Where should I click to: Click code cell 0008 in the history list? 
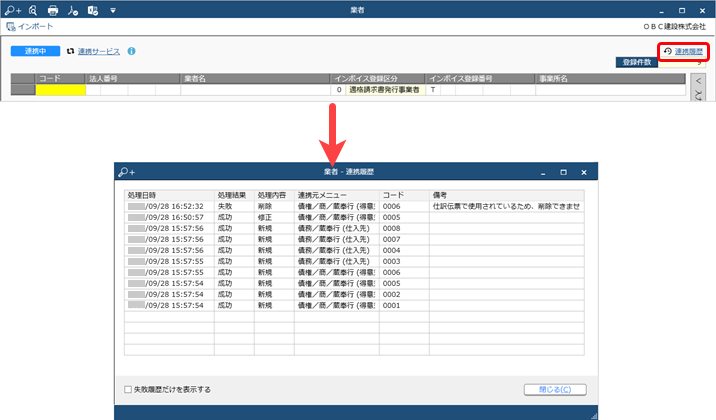point(404,228)
